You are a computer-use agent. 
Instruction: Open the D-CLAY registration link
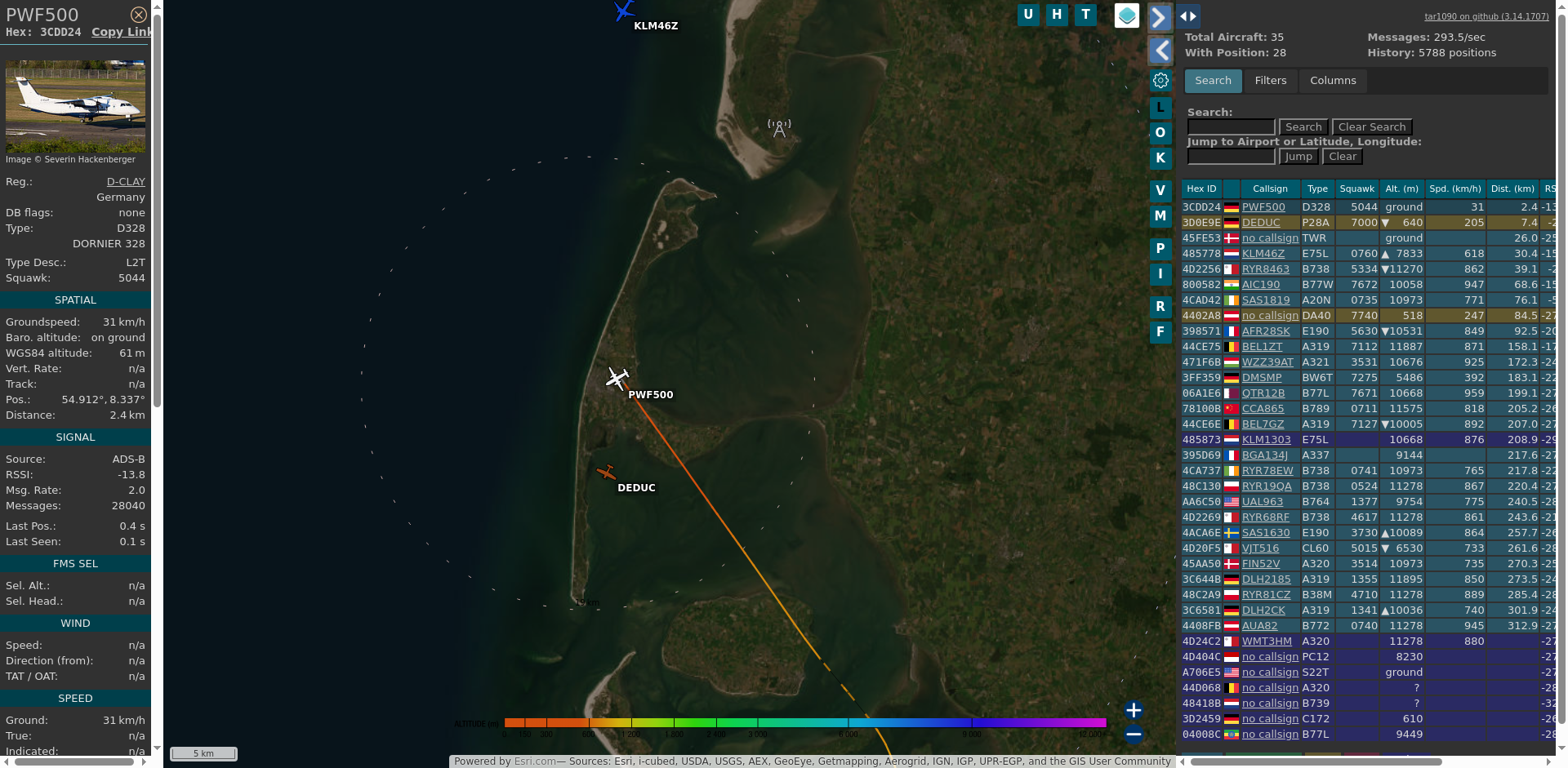126,181
